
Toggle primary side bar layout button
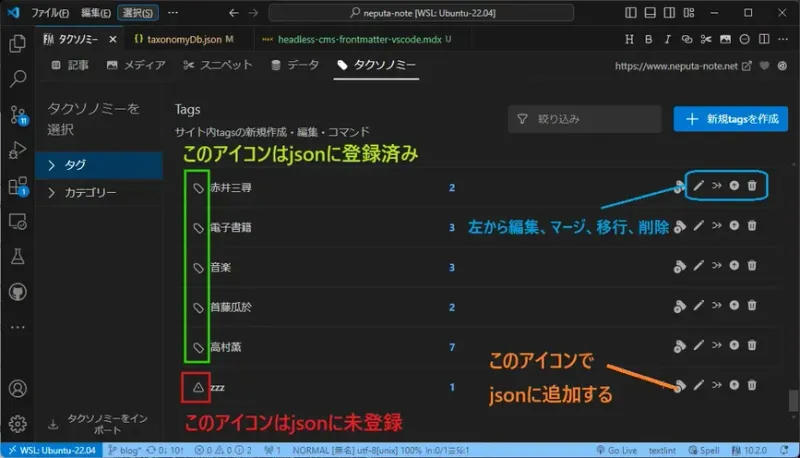coord(631,13)
